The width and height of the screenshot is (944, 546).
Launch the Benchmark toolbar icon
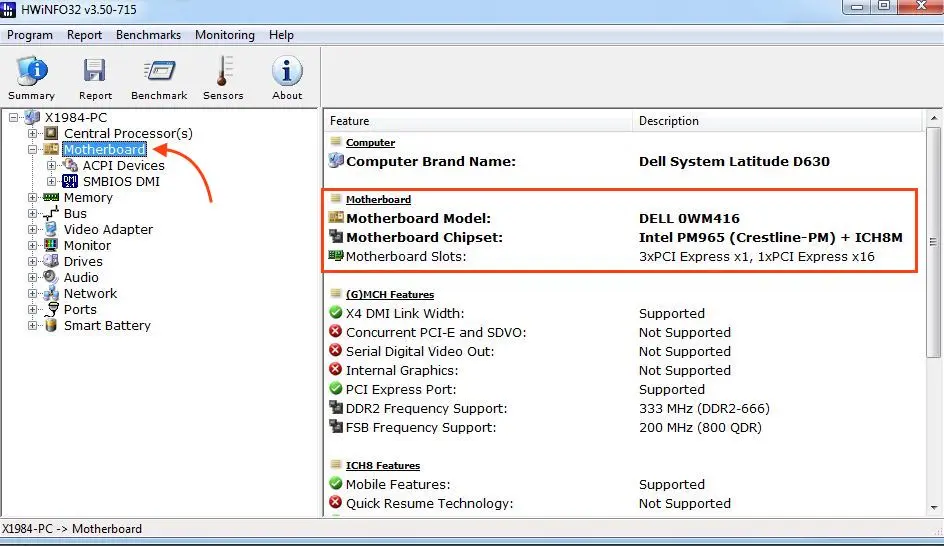click(159, 71)
